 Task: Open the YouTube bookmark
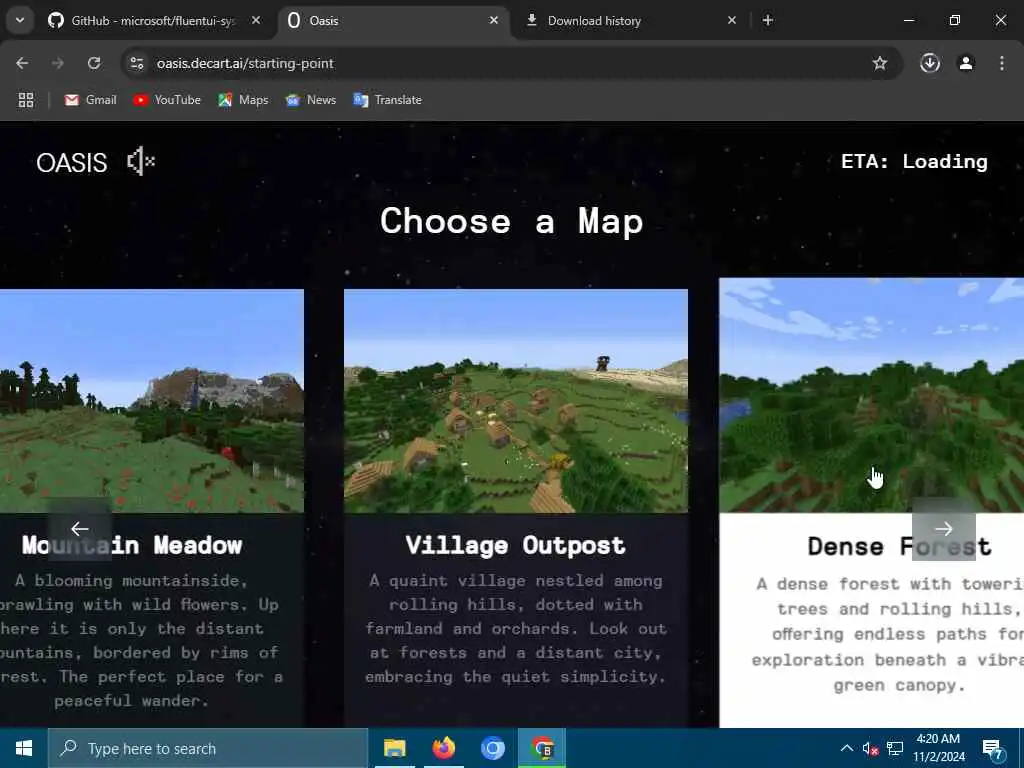(167, 100)
